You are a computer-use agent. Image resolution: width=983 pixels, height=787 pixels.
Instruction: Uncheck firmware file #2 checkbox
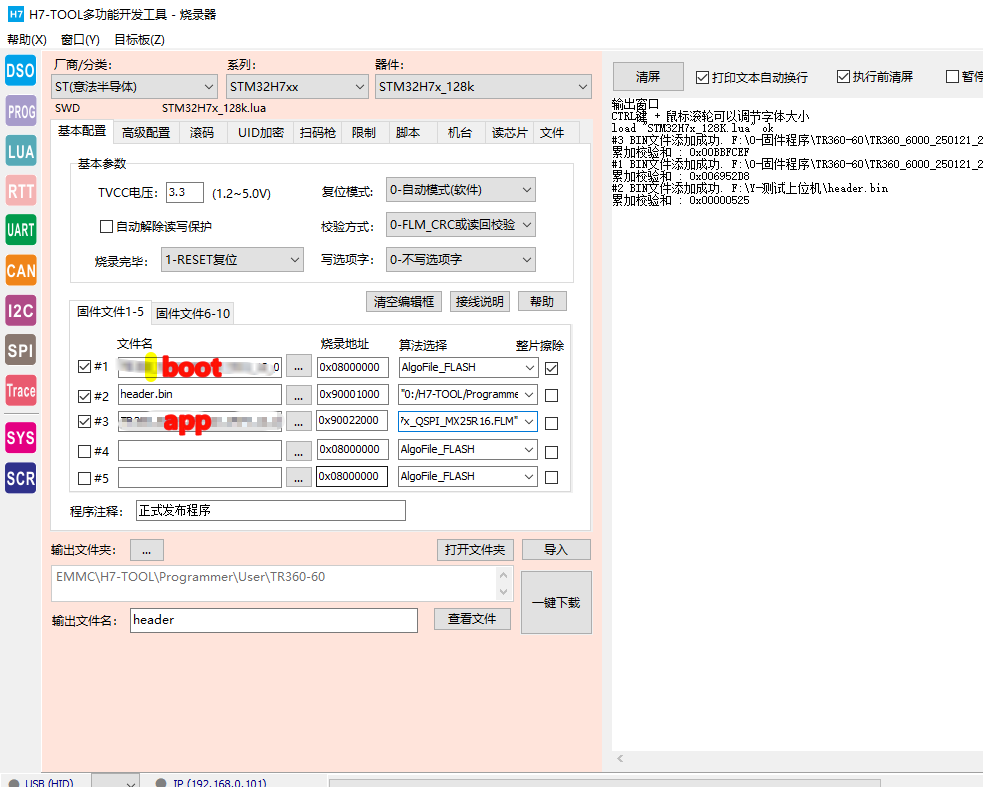(x=84, y=395)
